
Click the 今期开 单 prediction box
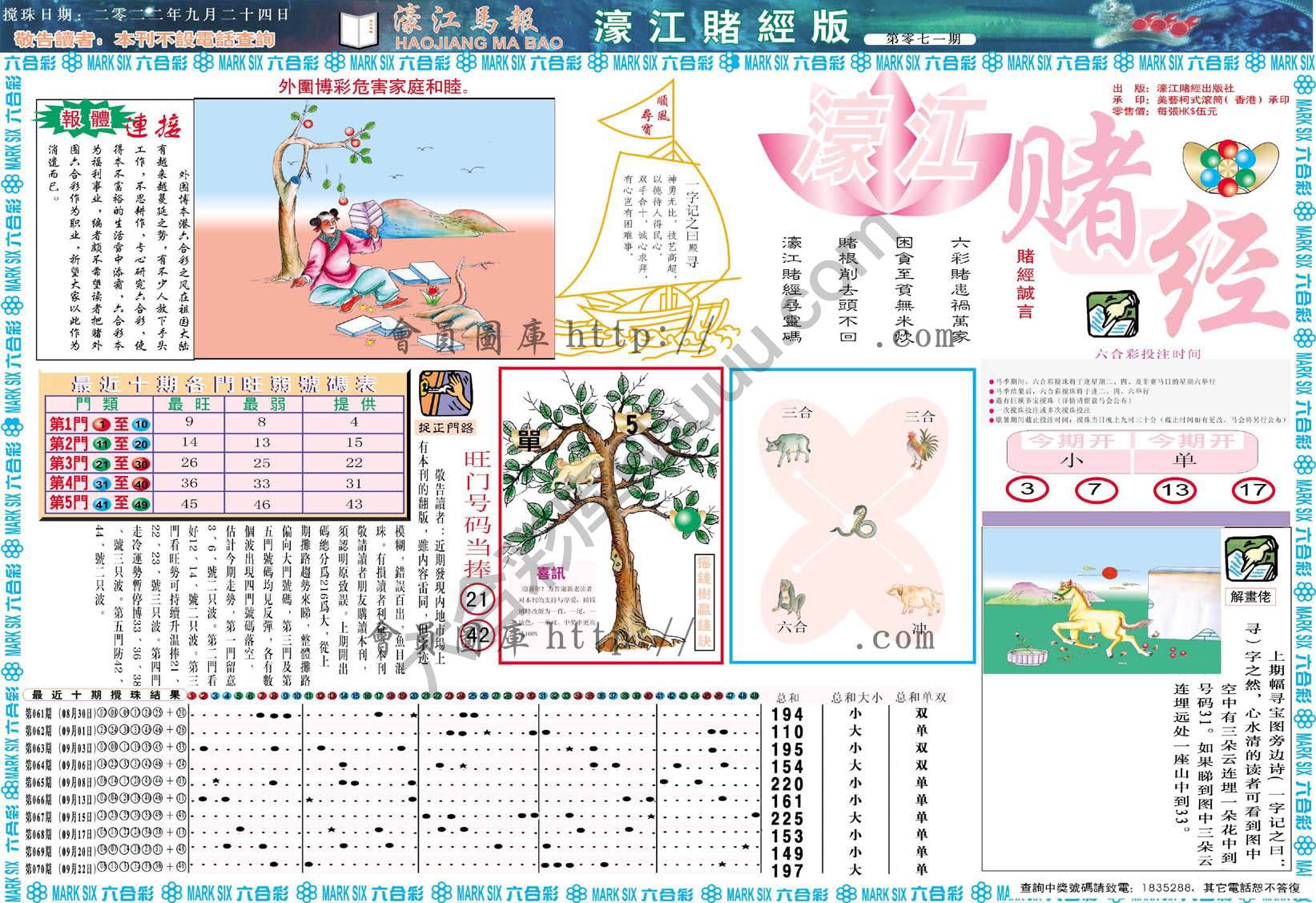[1193, 451]
